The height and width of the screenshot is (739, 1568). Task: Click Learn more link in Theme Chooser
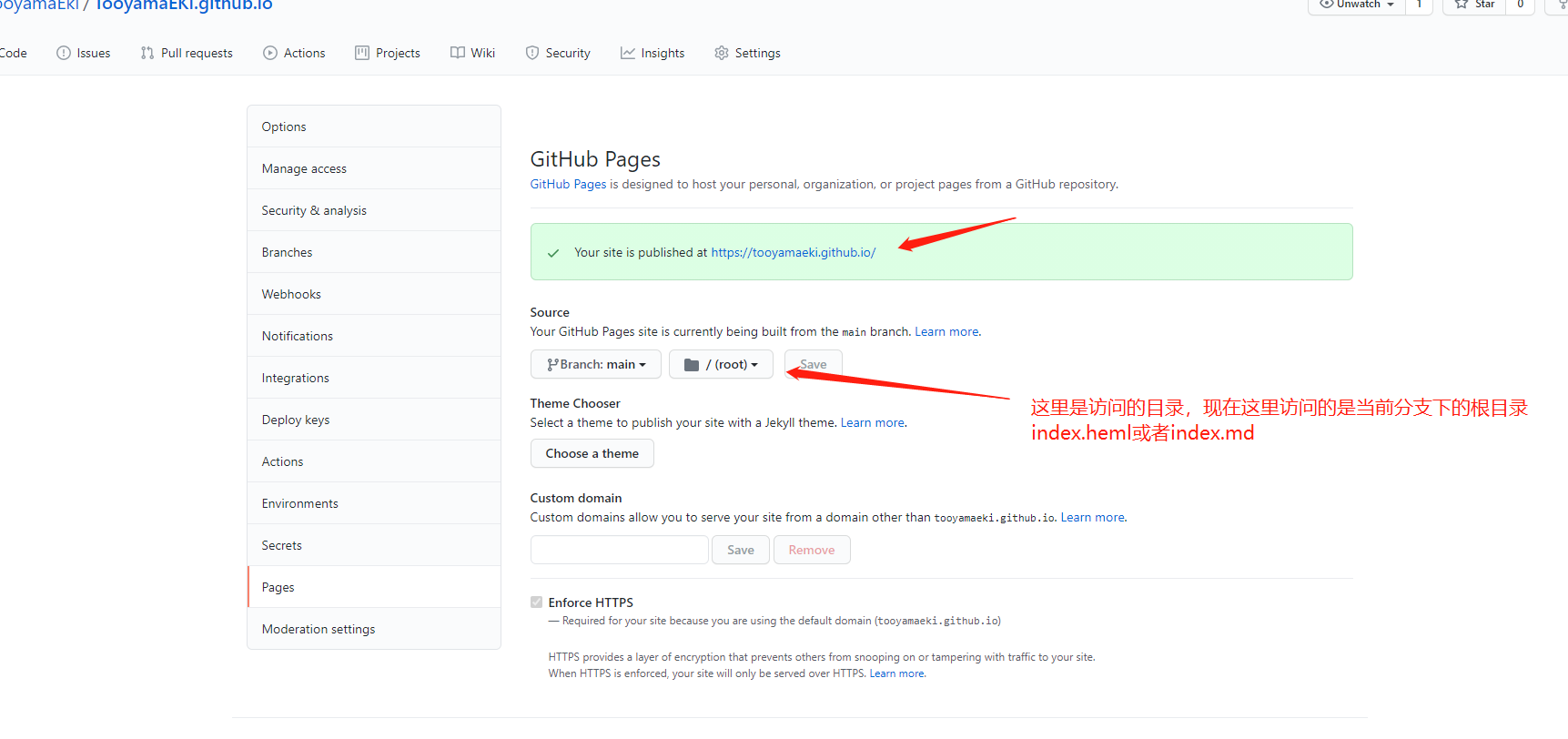coord(873,422)
